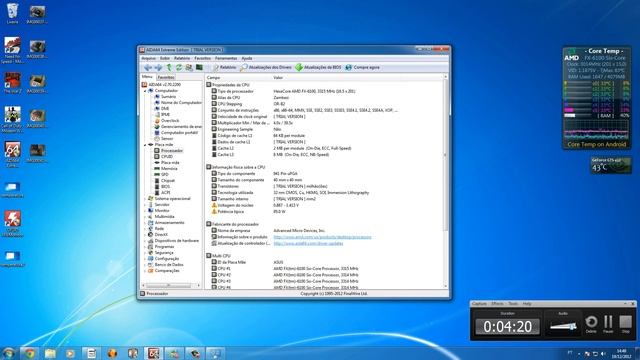
Task: Open the Ferramentas menu
Action: (x=226, y=58)
